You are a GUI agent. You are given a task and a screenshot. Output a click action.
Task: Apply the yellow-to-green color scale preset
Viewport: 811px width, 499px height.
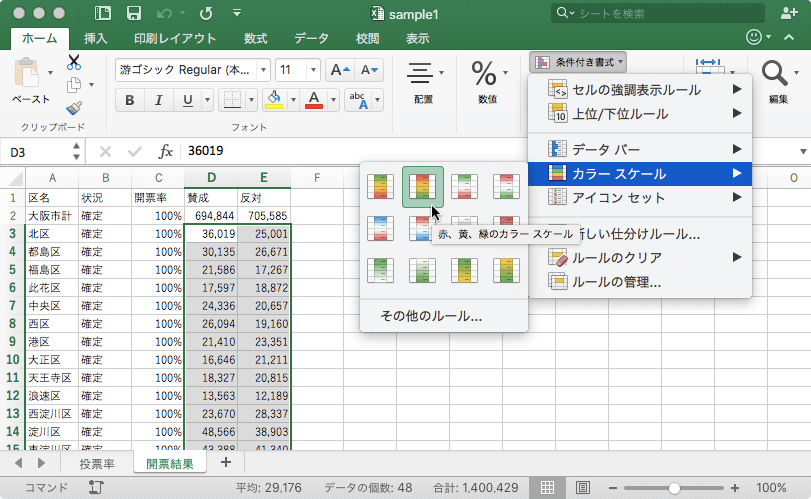pyautogui.click(x=506, y=270)
